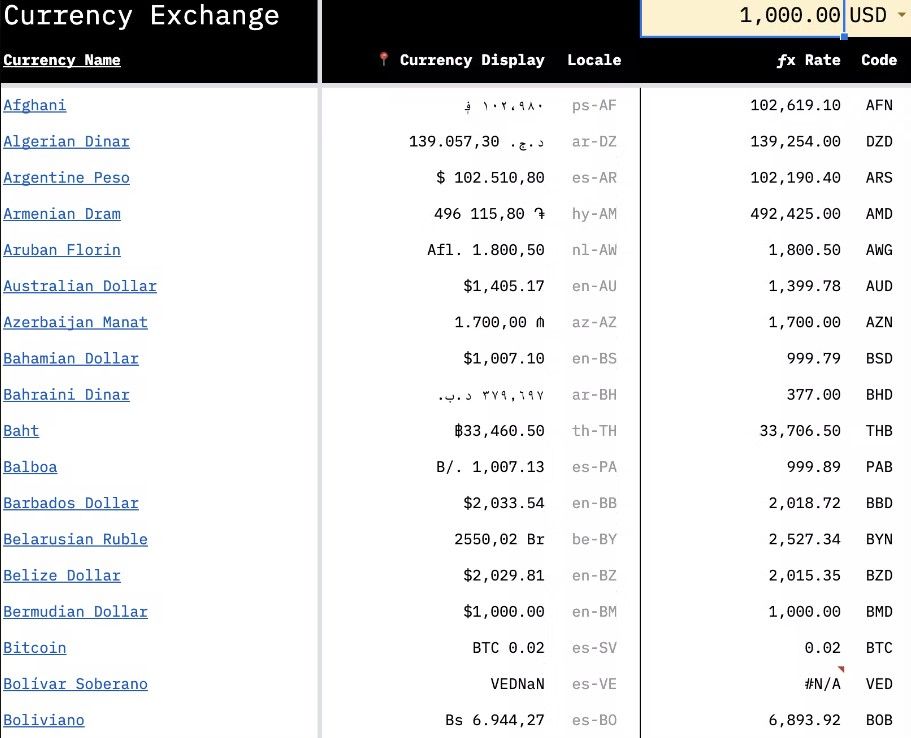Open the Belarusian Ruble link
This screenshot has height=738, width=911.
coord(76,539)
